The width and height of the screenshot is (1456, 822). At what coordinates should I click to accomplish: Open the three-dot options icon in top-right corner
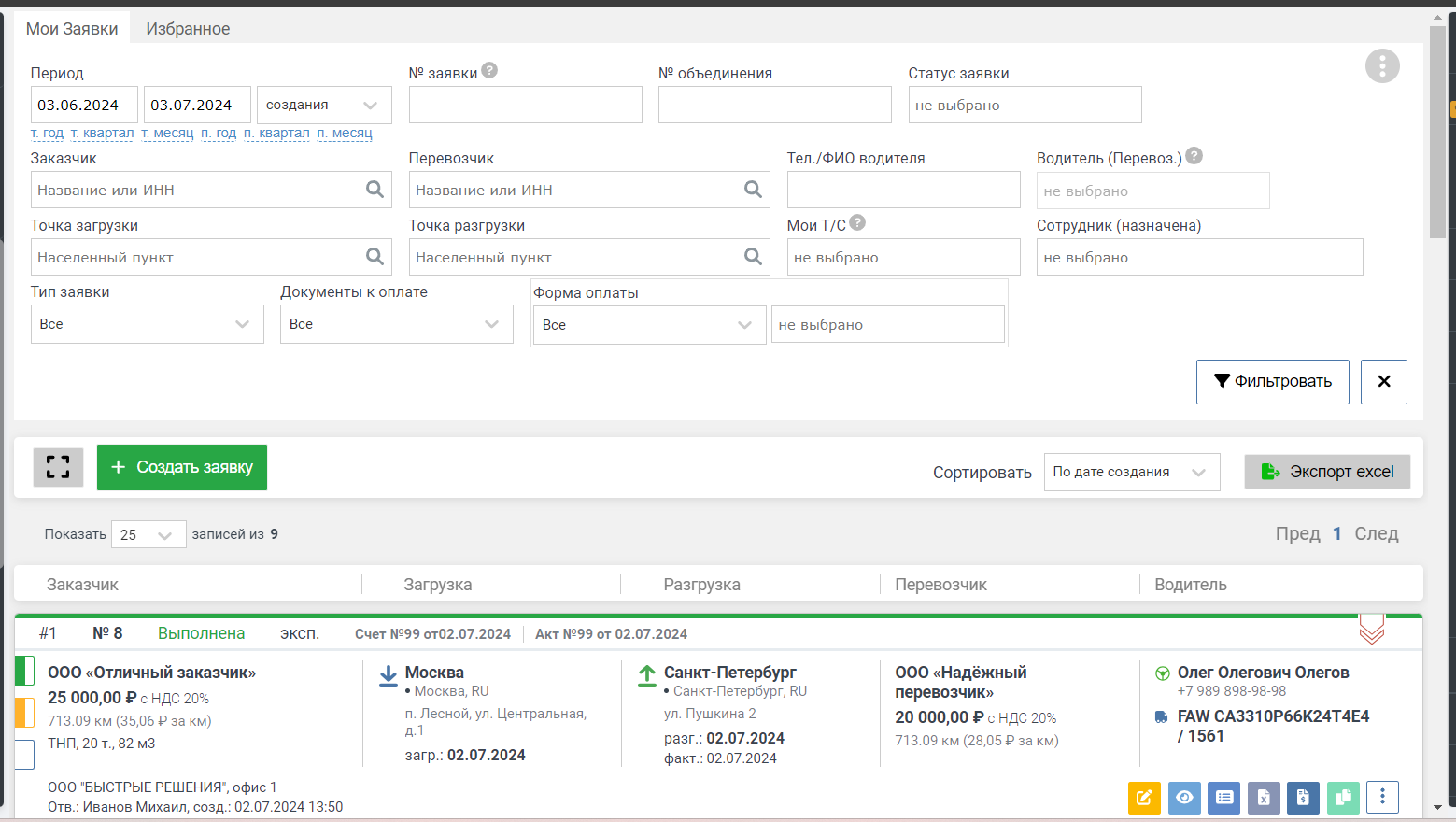[1382, 65]
